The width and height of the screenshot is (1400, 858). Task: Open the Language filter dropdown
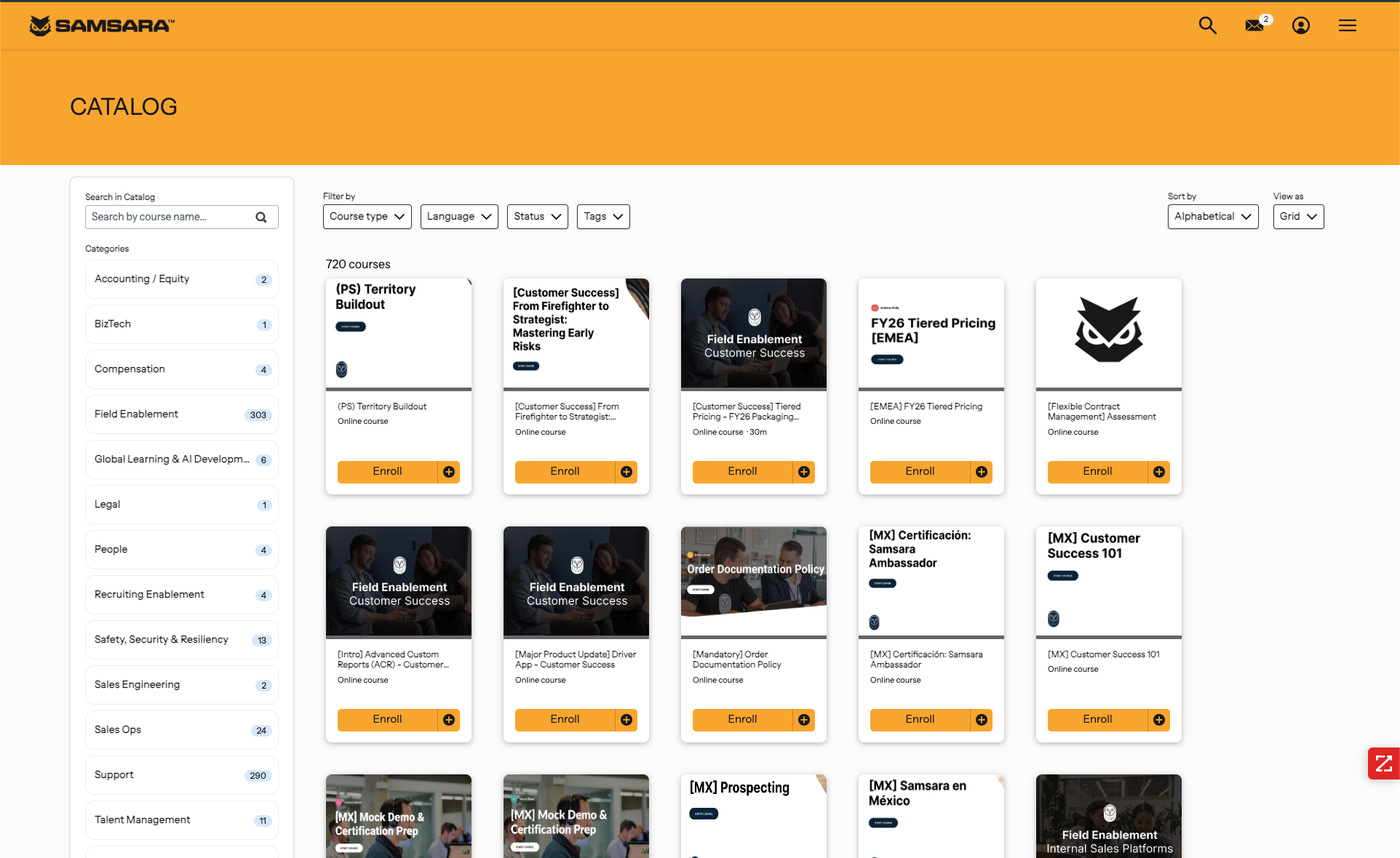pyautogui.click(x=459, y=217)
